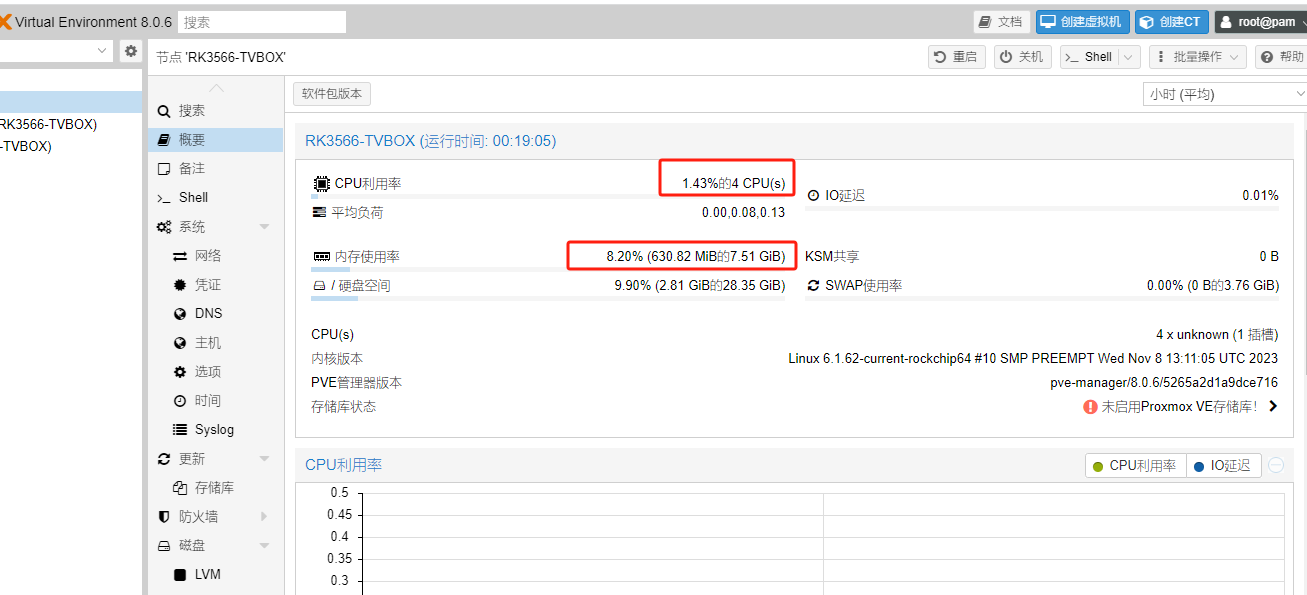Viewport: 1307px width, 595px height.
Task: Expand the Shell button dropdown arrow
Action: coord(1129,57)
